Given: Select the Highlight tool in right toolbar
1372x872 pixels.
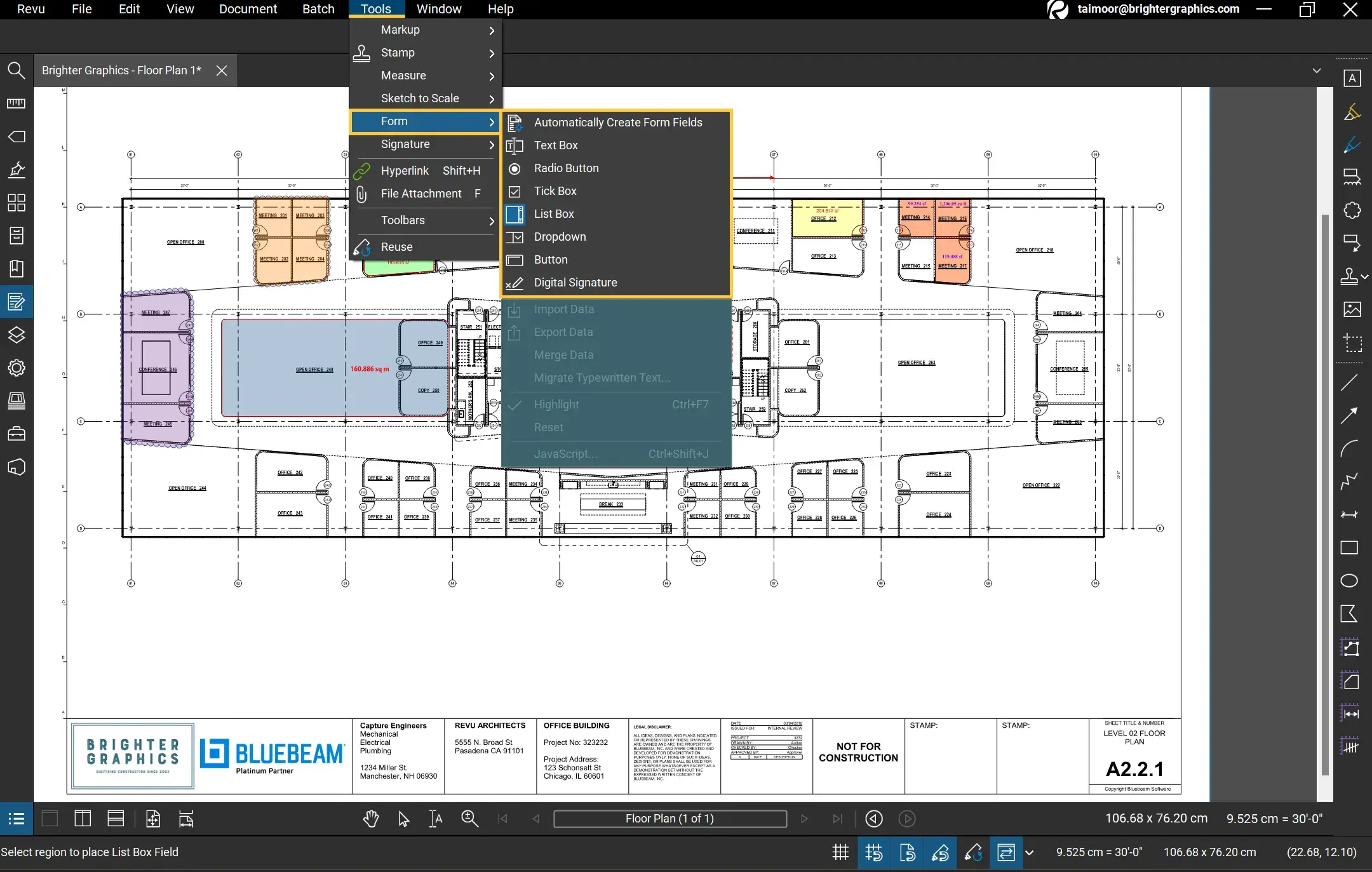Looking at the screenshot, I should click(1352, 112).
